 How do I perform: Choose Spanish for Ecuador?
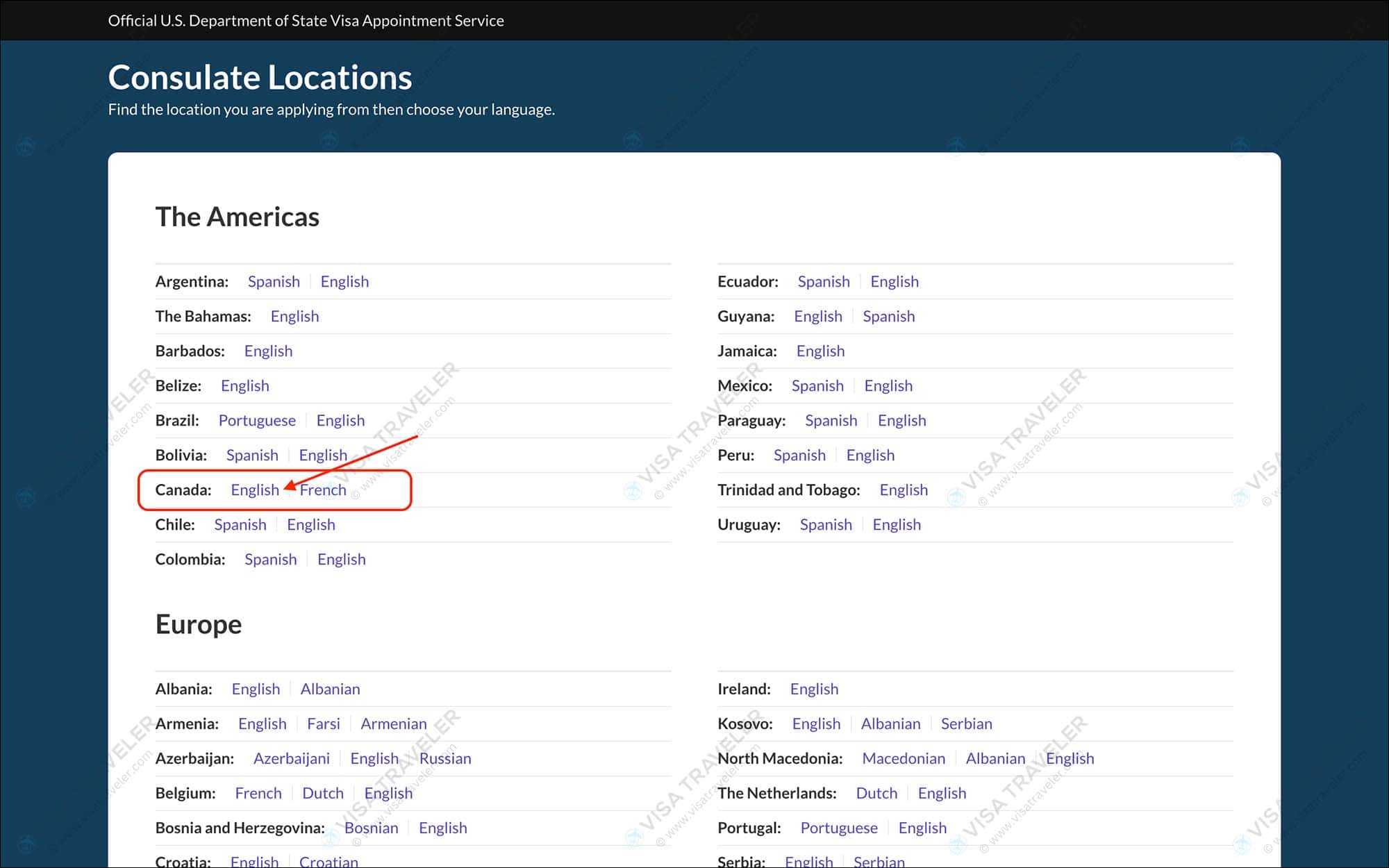[x=824, y=281]
